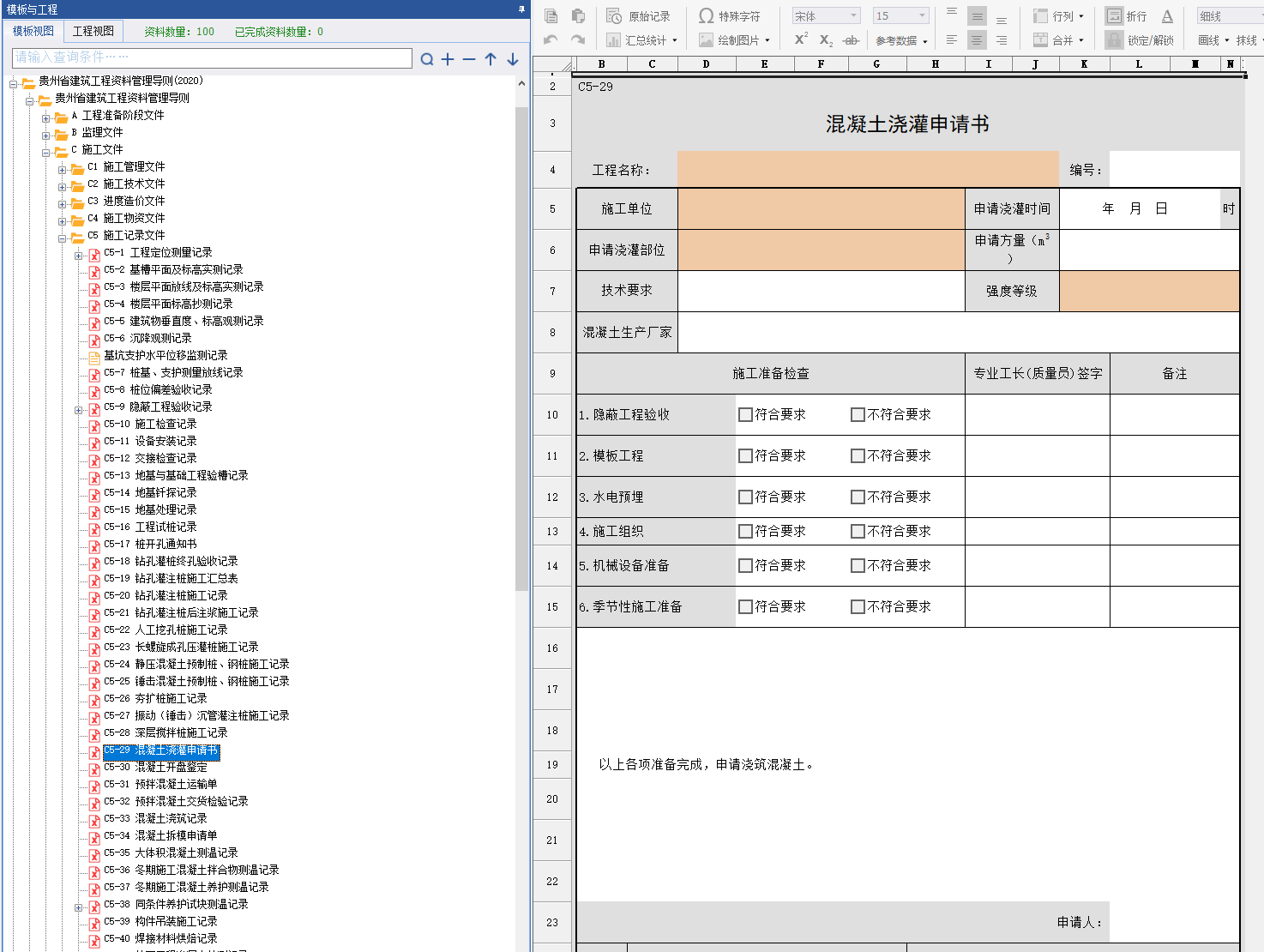Toggle strikethrough ab formatting
This screenshot has height=952, width=1264.
851,40
